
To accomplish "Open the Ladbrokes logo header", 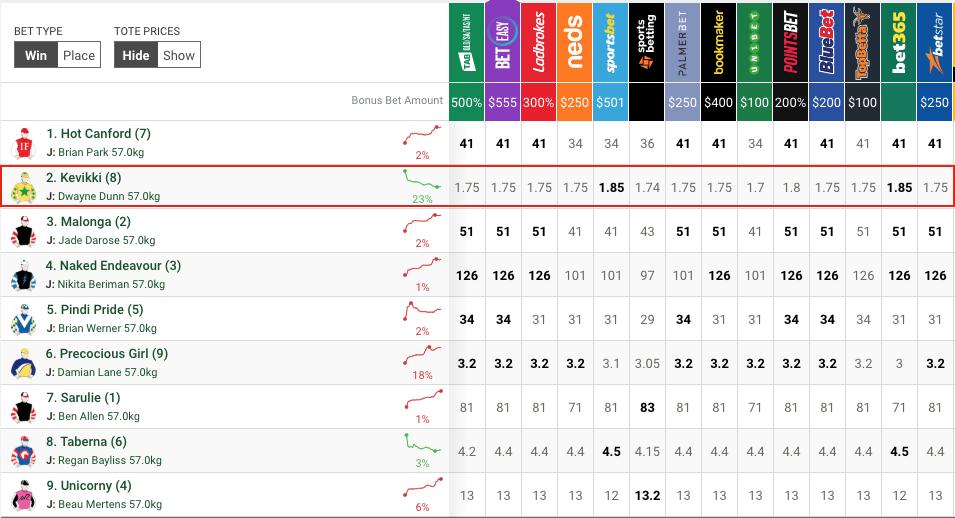I will [538, 42].
